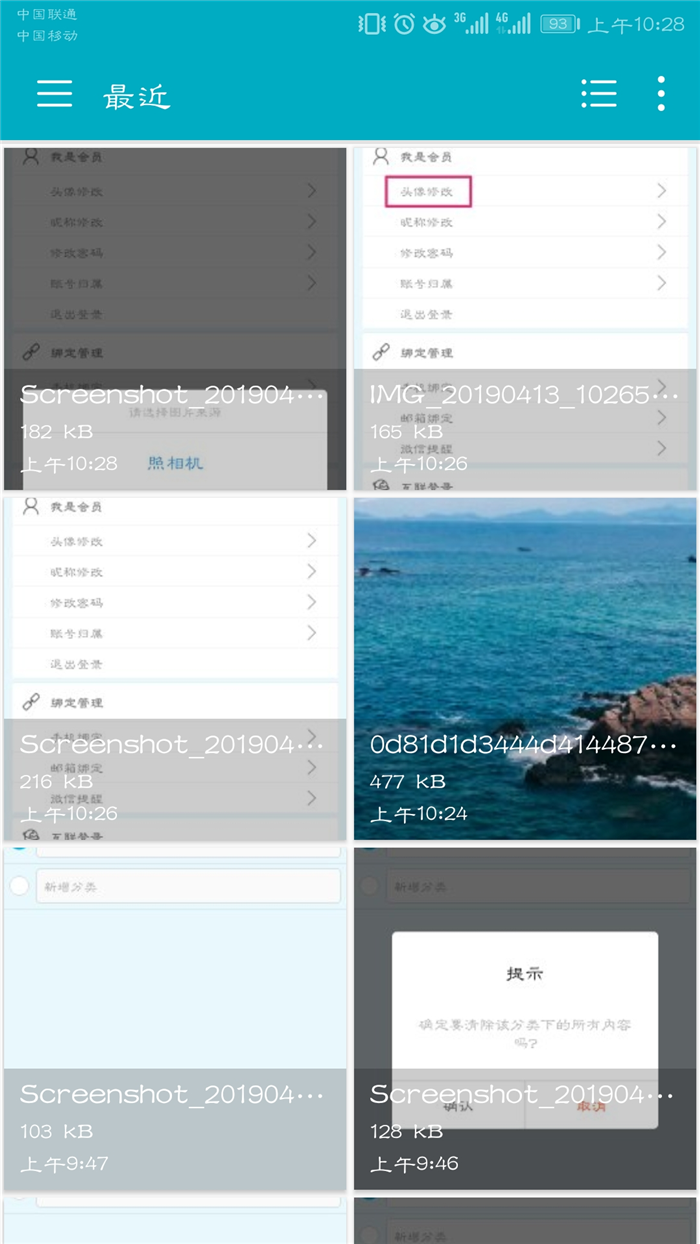Screen dimensions: 700x1244
Task: Click the 上午10:24 timestamp
Action: (419, 814)
